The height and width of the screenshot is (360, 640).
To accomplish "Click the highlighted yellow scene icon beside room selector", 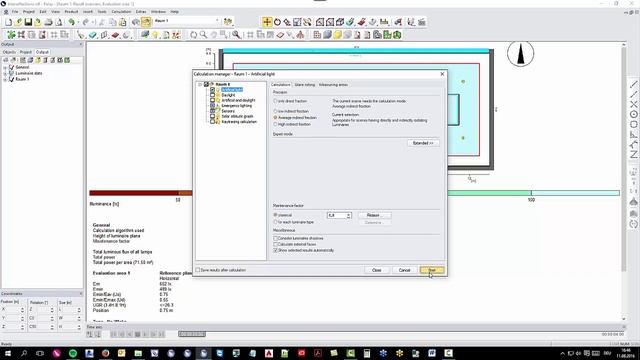I will 146,22.
